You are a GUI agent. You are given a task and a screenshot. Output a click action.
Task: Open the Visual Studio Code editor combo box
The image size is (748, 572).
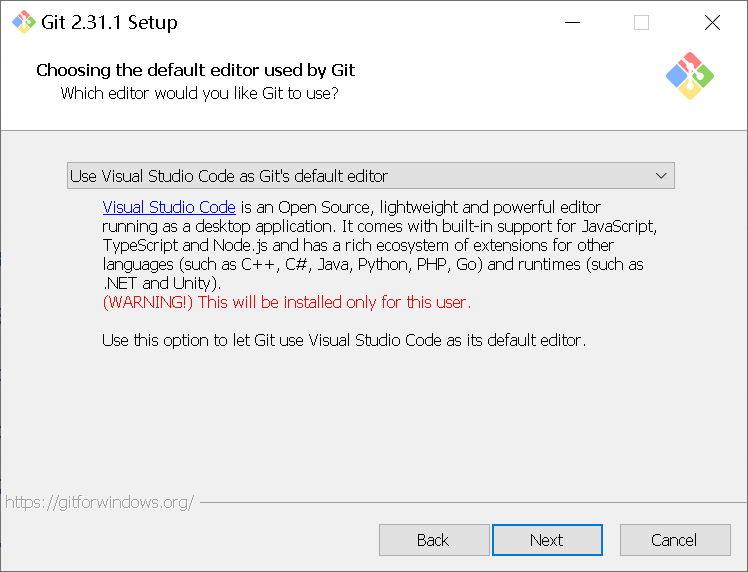pos(371,176)
